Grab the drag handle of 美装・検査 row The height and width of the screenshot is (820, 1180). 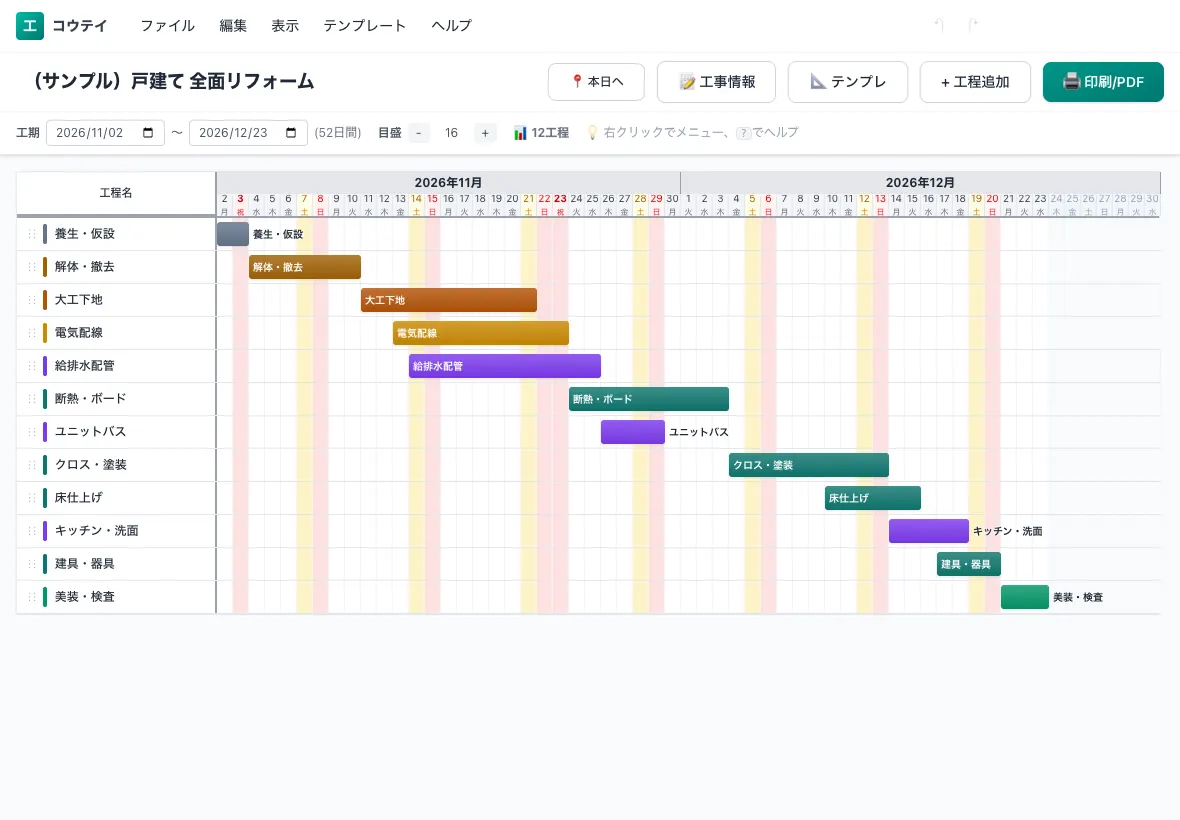tap(32, 597)
